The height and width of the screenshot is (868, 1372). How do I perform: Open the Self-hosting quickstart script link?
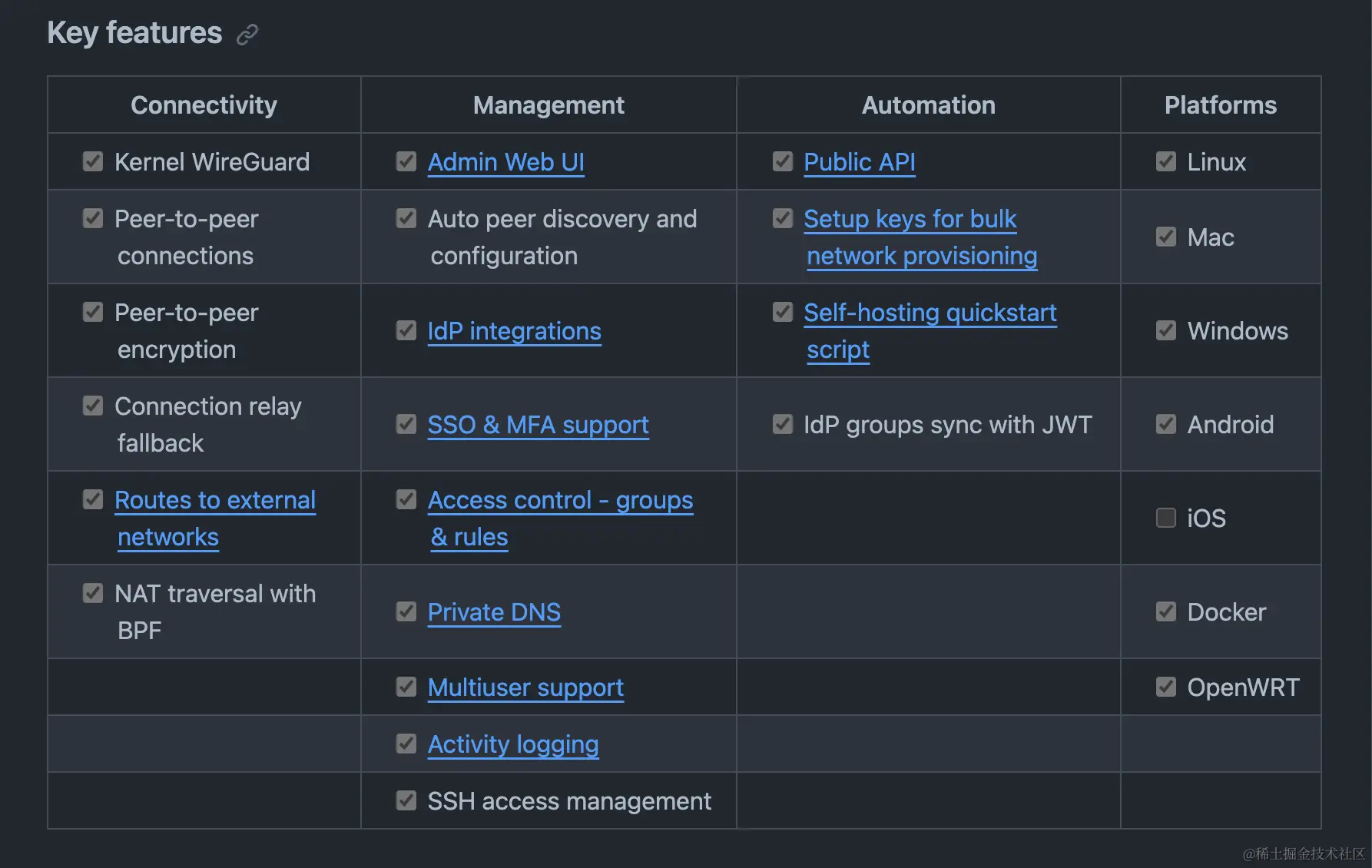pos(930,313)
